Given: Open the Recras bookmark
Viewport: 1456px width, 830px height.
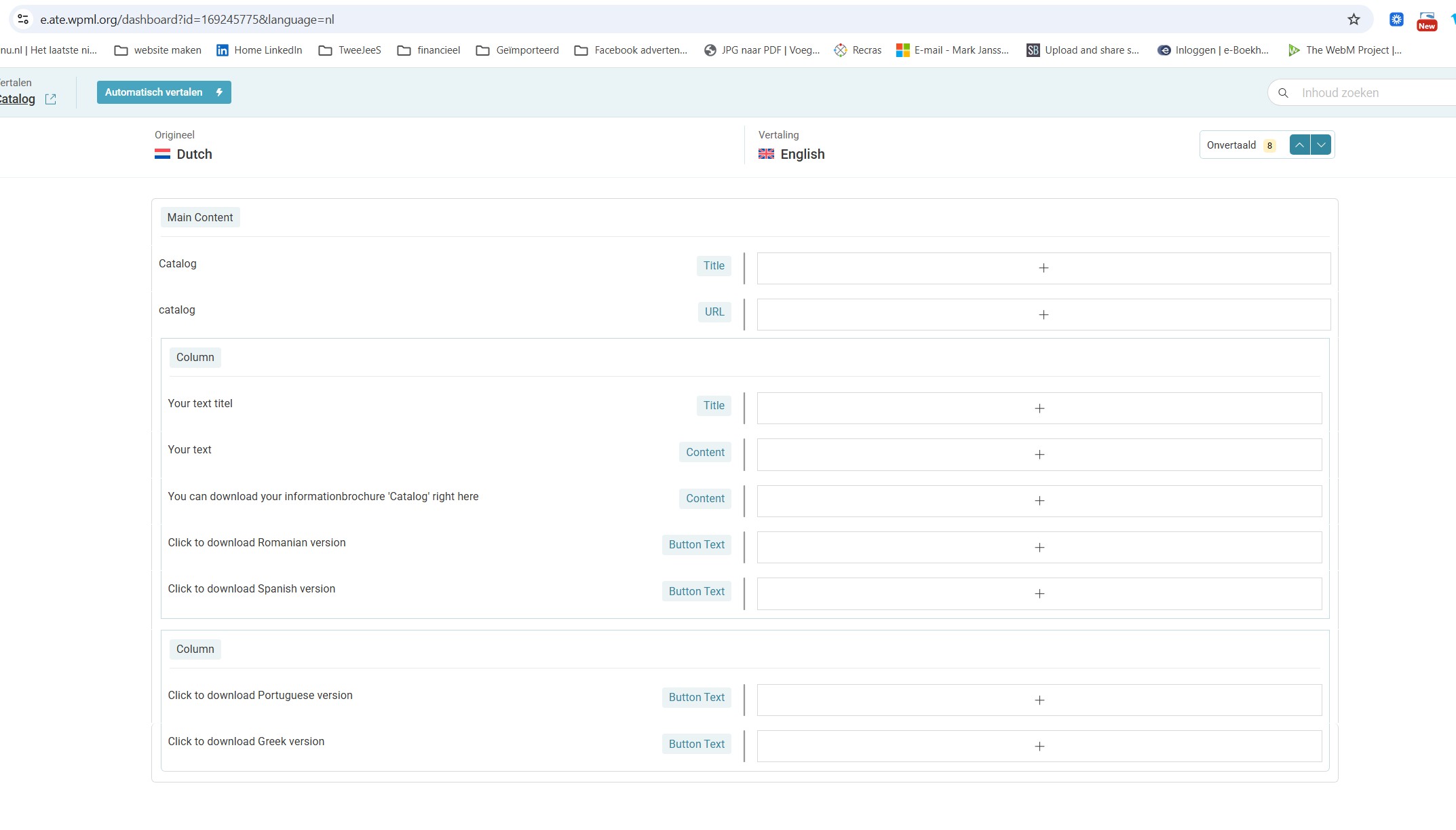Looking at the screenshot, I should pyautogui.click(x=858, y=50).
